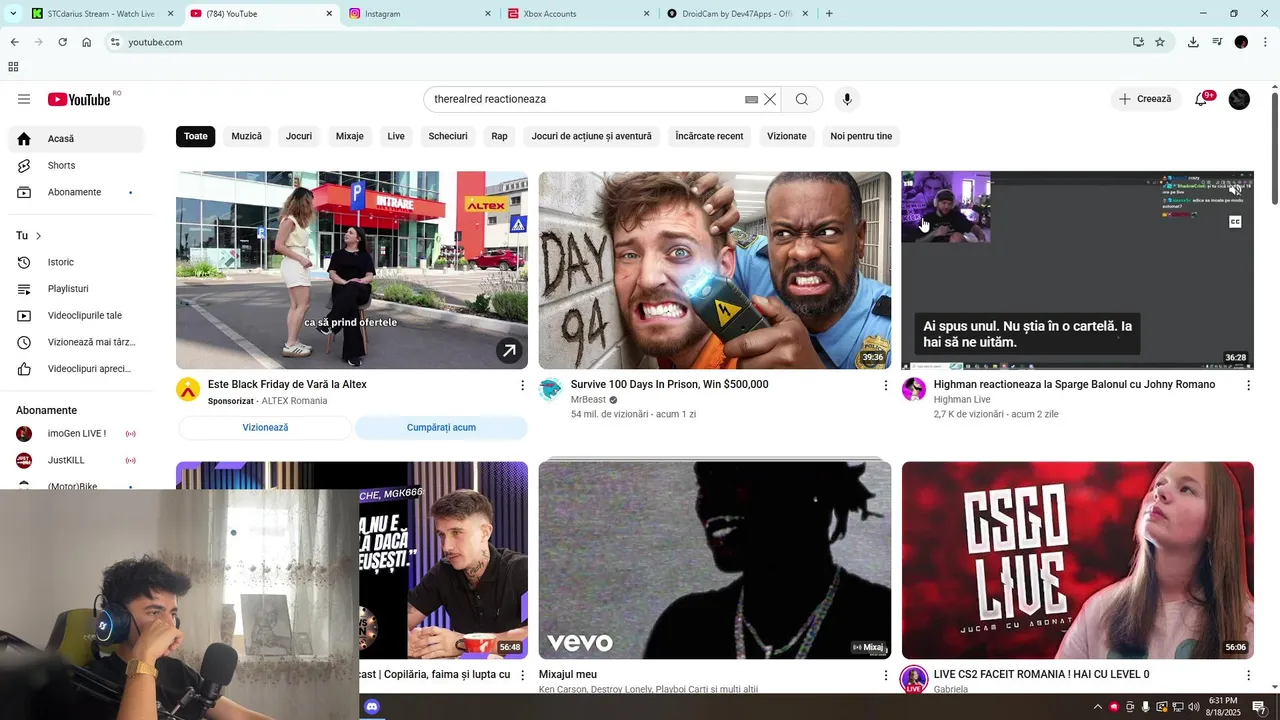This screenshot has height=720, width=1280.
Task: Click the browser home button
Action: coord(86,42)
